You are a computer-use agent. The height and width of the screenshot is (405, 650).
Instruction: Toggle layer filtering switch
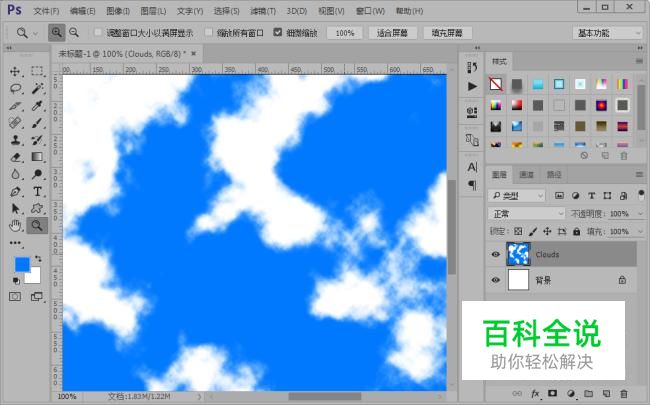[x=641, y=195]
